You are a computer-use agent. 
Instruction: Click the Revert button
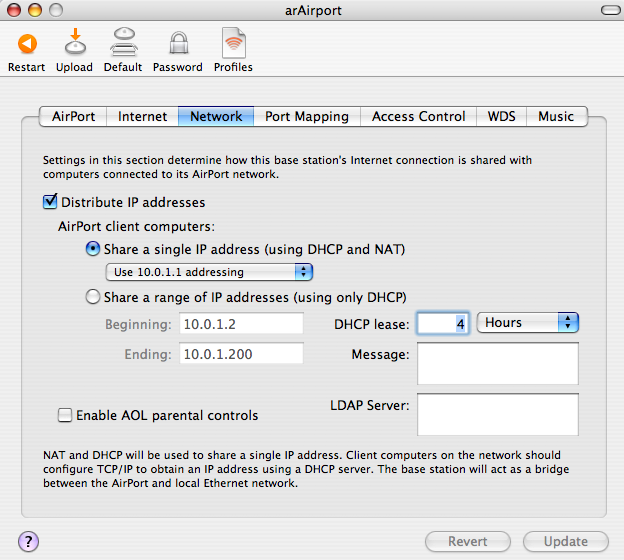point(468,541)
